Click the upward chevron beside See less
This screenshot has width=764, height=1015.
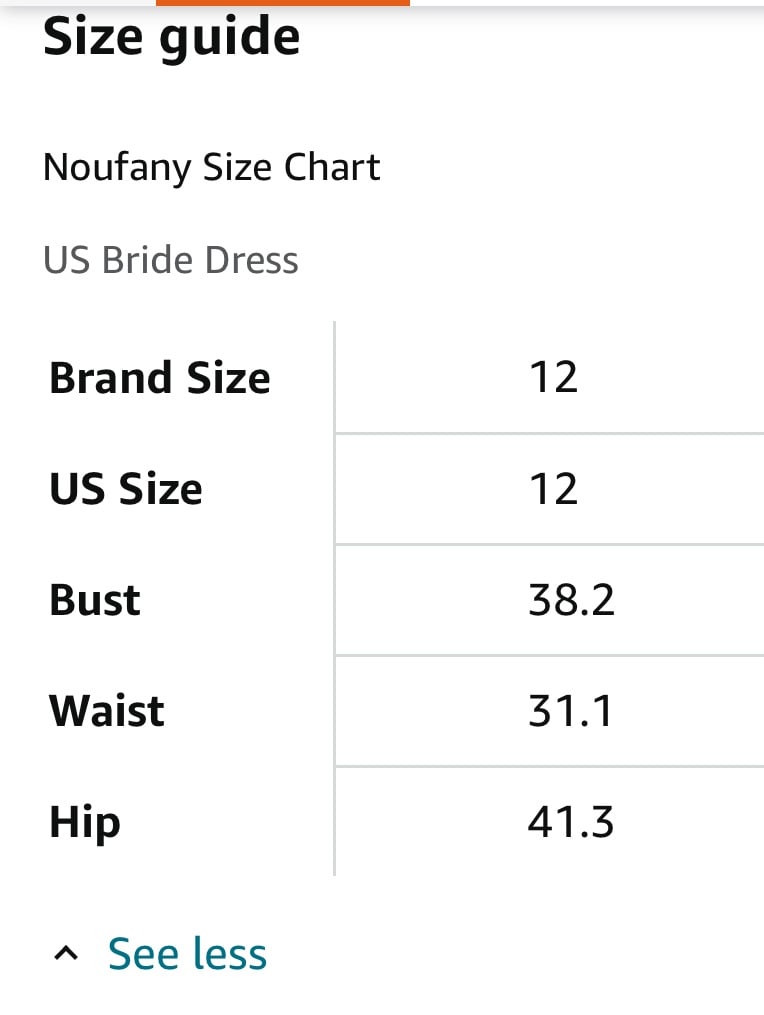tap(65, 954)
